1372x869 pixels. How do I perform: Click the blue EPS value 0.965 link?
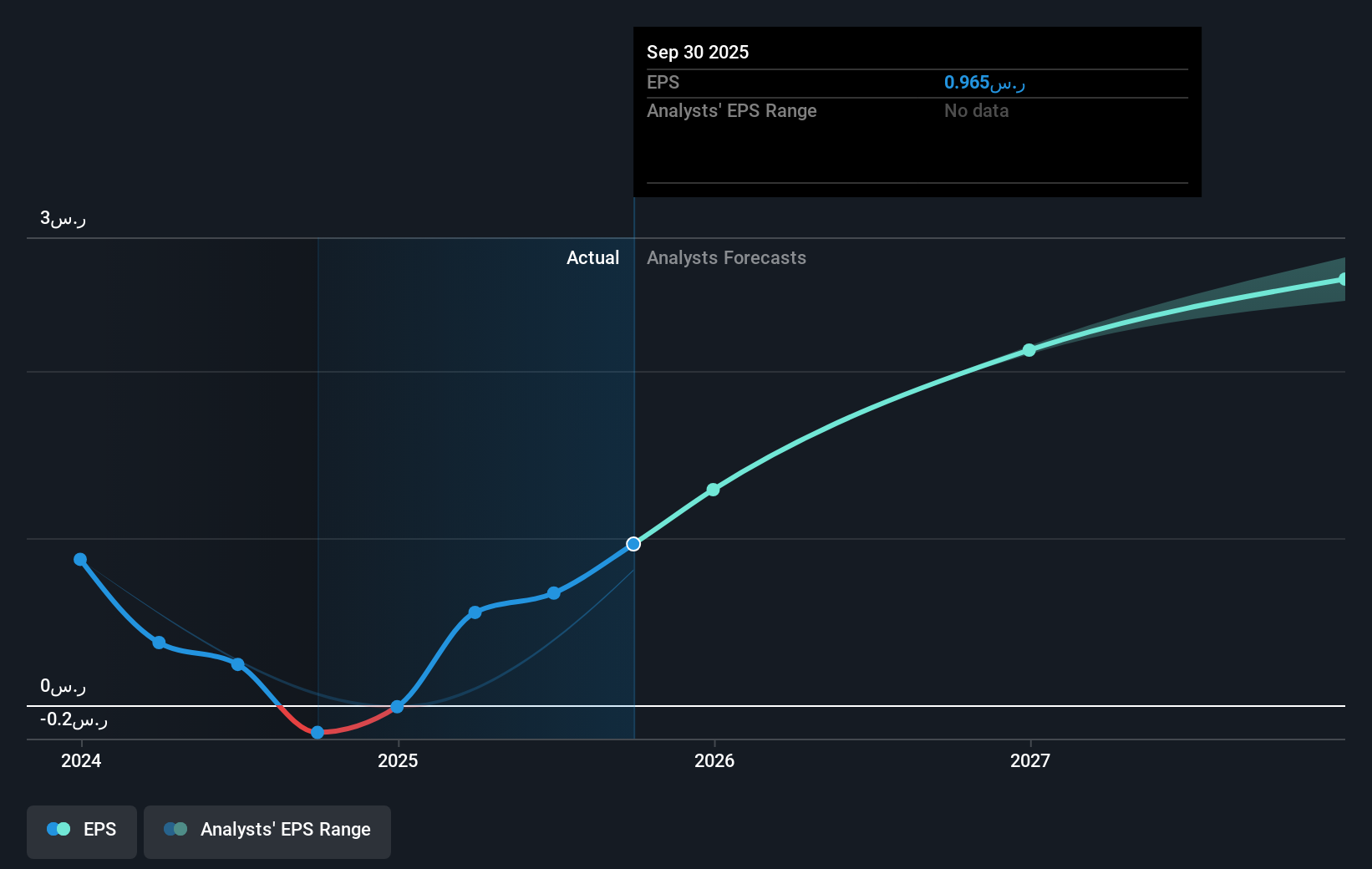(x=984, y=82)
